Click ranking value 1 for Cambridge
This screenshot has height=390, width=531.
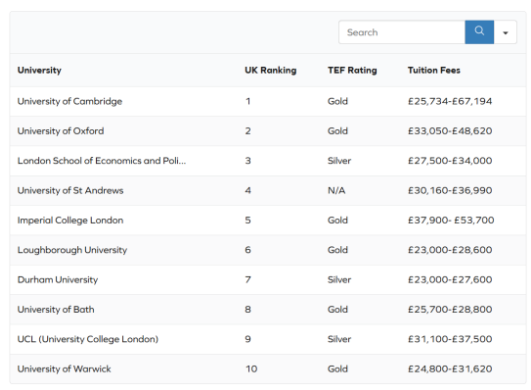[x=248, y=101]
